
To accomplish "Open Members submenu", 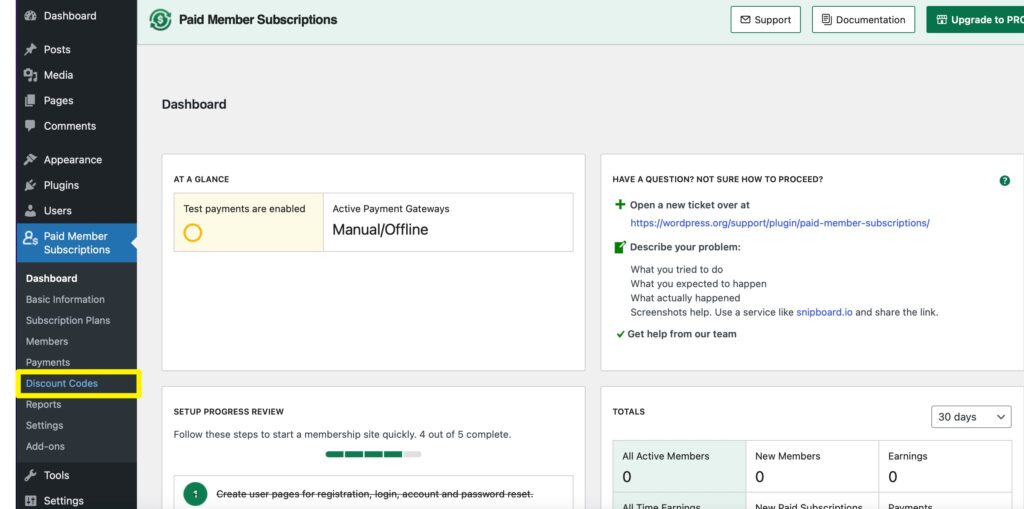I will 47,341.
